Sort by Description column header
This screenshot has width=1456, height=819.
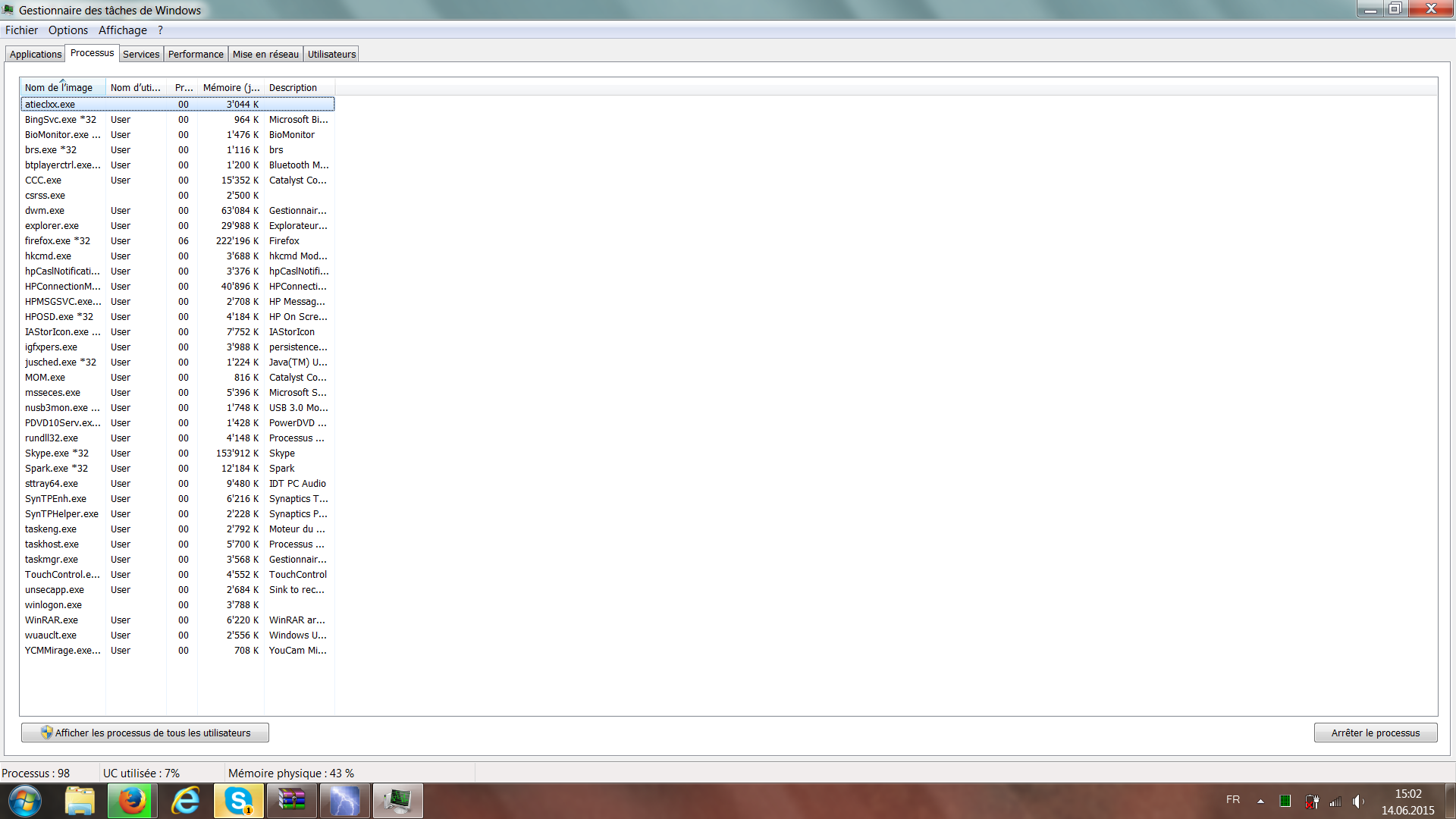coord(299,87)
